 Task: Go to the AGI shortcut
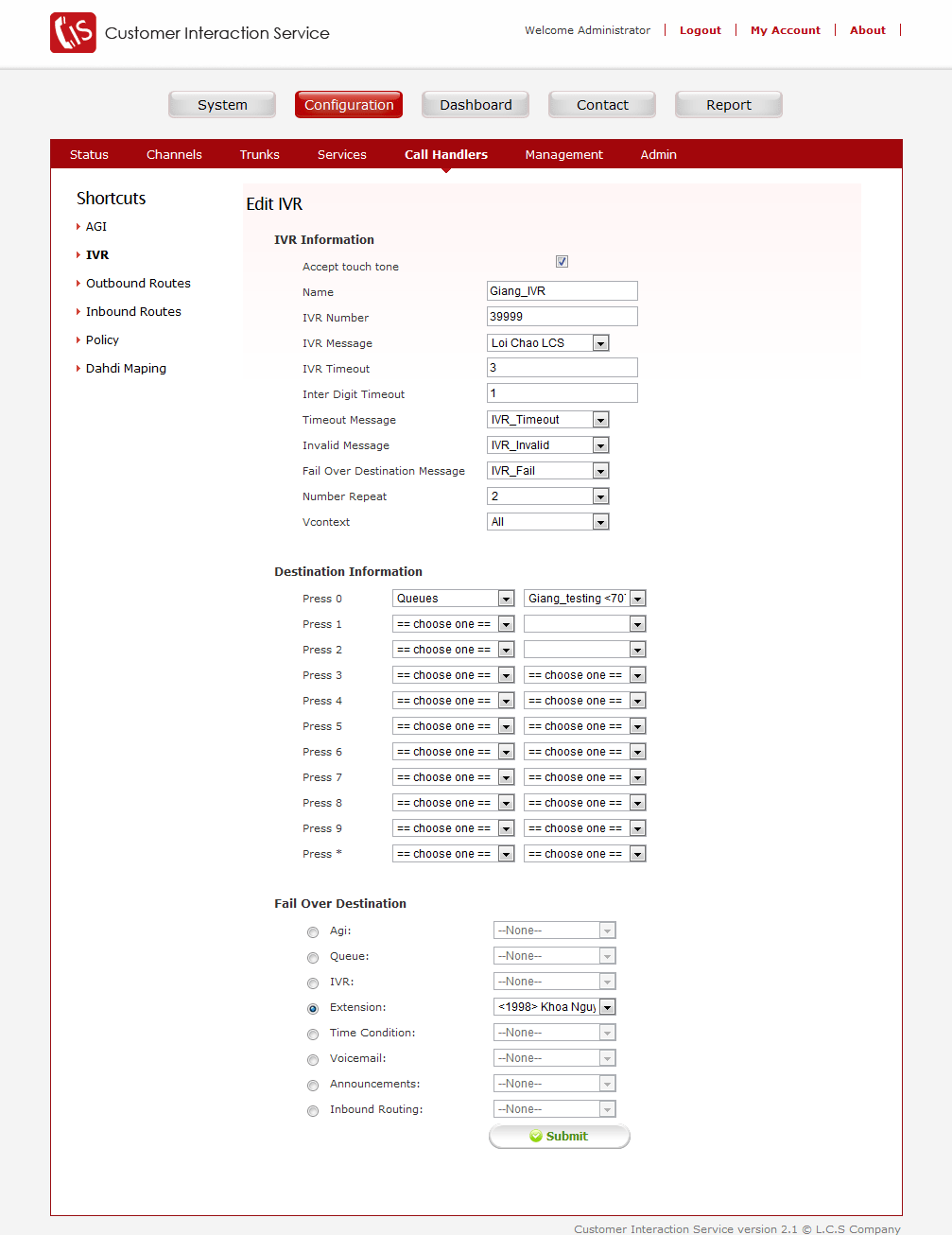coord(96,226)
